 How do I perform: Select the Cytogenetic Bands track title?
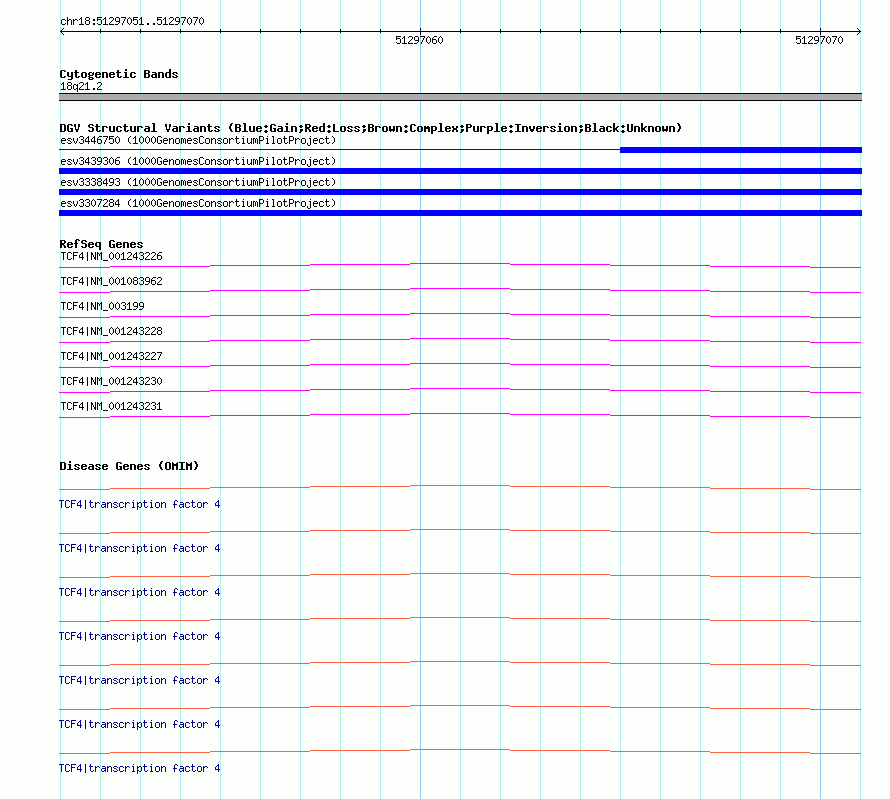[x=119, y=74]
